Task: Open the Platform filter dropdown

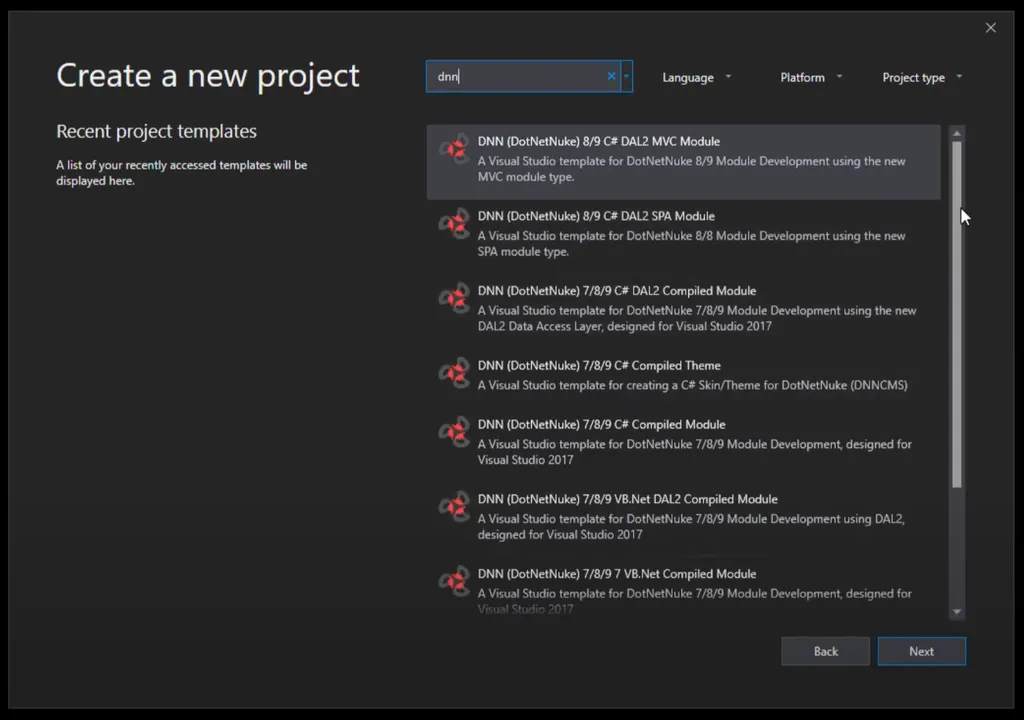Action: coord(810,77)
